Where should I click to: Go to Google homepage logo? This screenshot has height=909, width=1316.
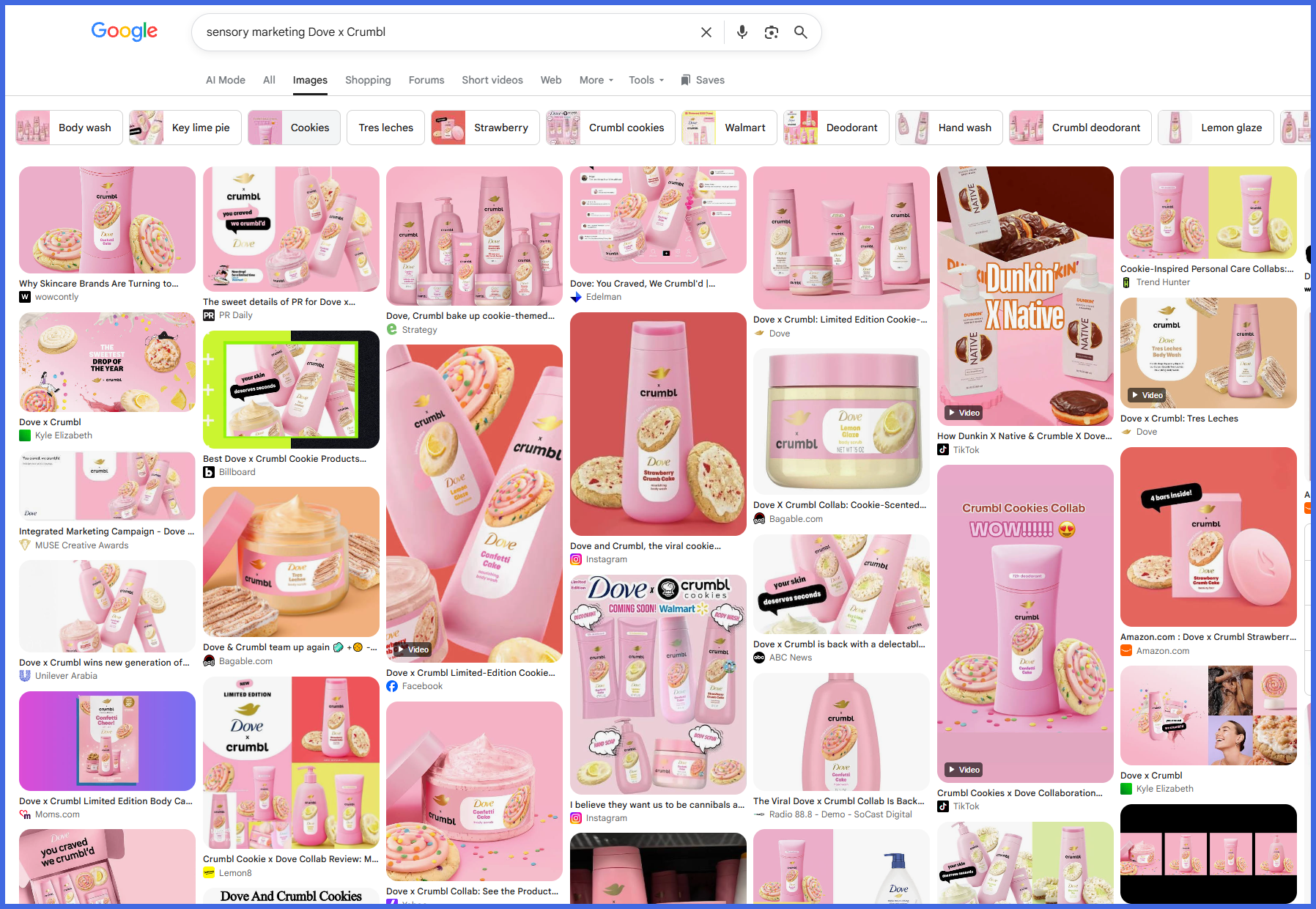tap(125, 32)
